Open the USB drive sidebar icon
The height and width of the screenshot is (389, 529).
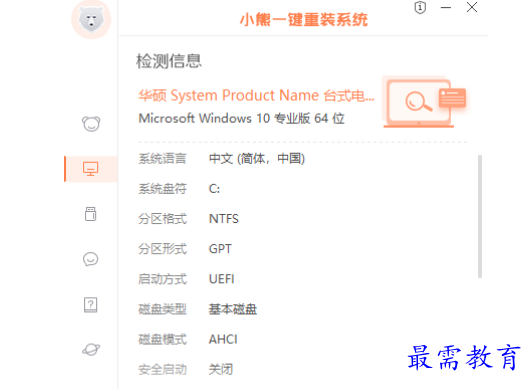(x=90, y=214)
